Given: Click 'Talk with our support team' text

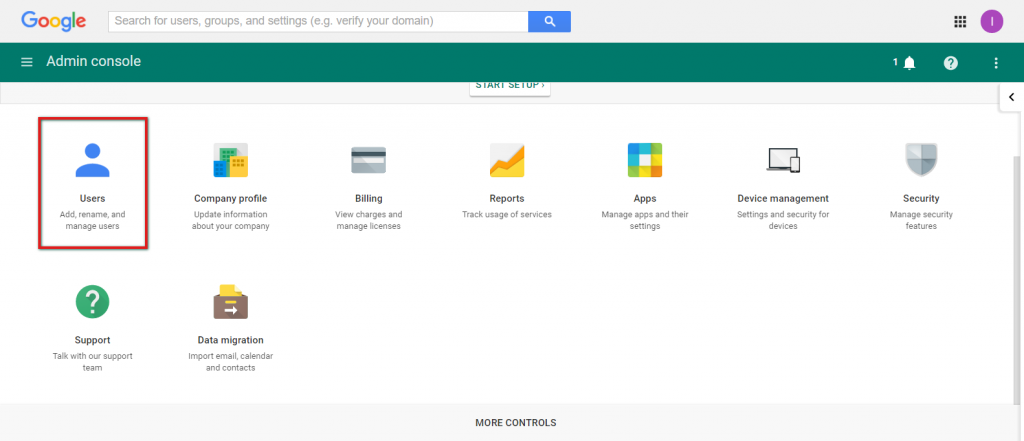Looking at the screenshot, I should 92,362.
